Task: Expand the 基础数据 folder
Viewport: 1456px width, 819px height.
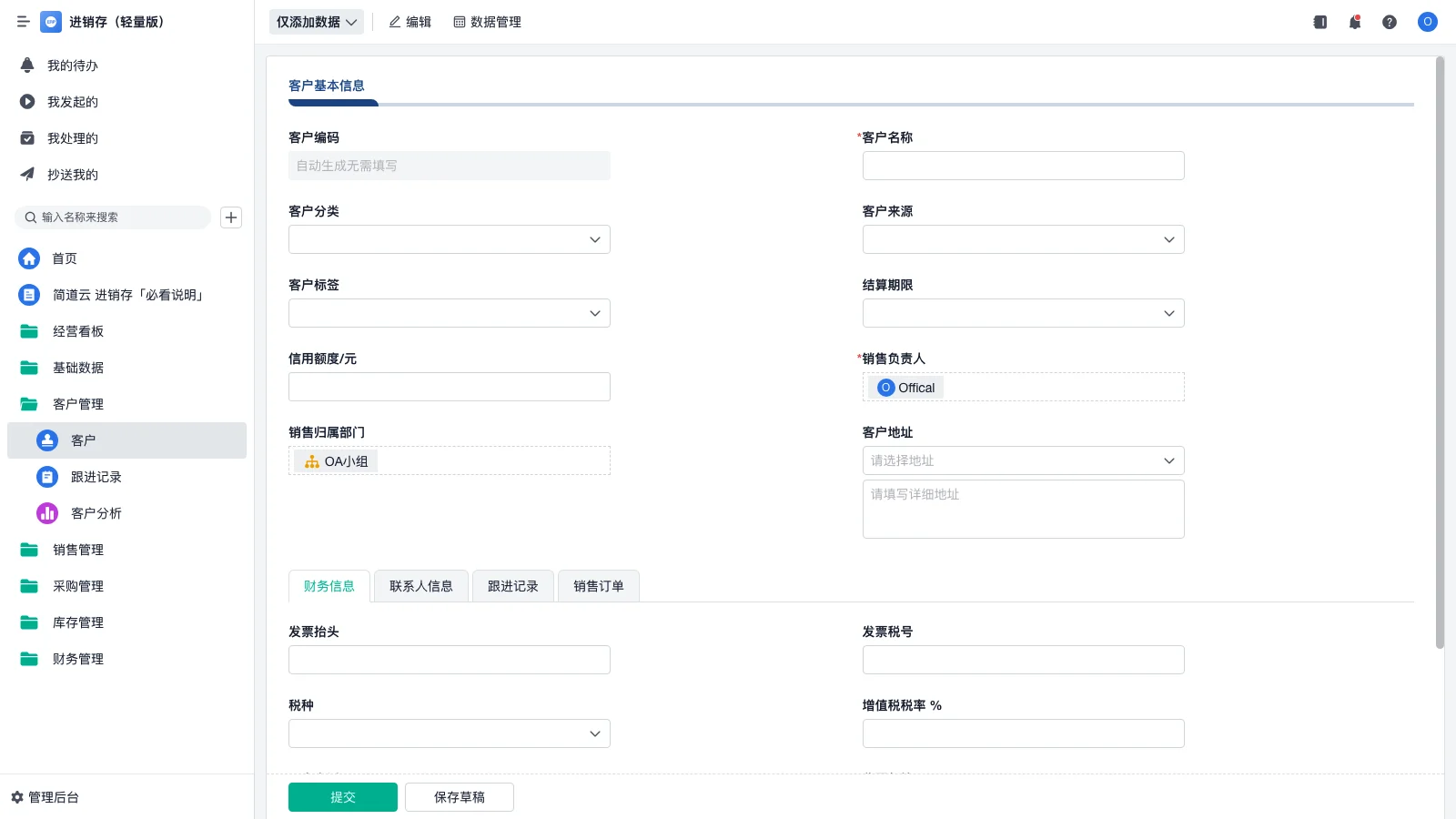Action: (x=126, y=368)
